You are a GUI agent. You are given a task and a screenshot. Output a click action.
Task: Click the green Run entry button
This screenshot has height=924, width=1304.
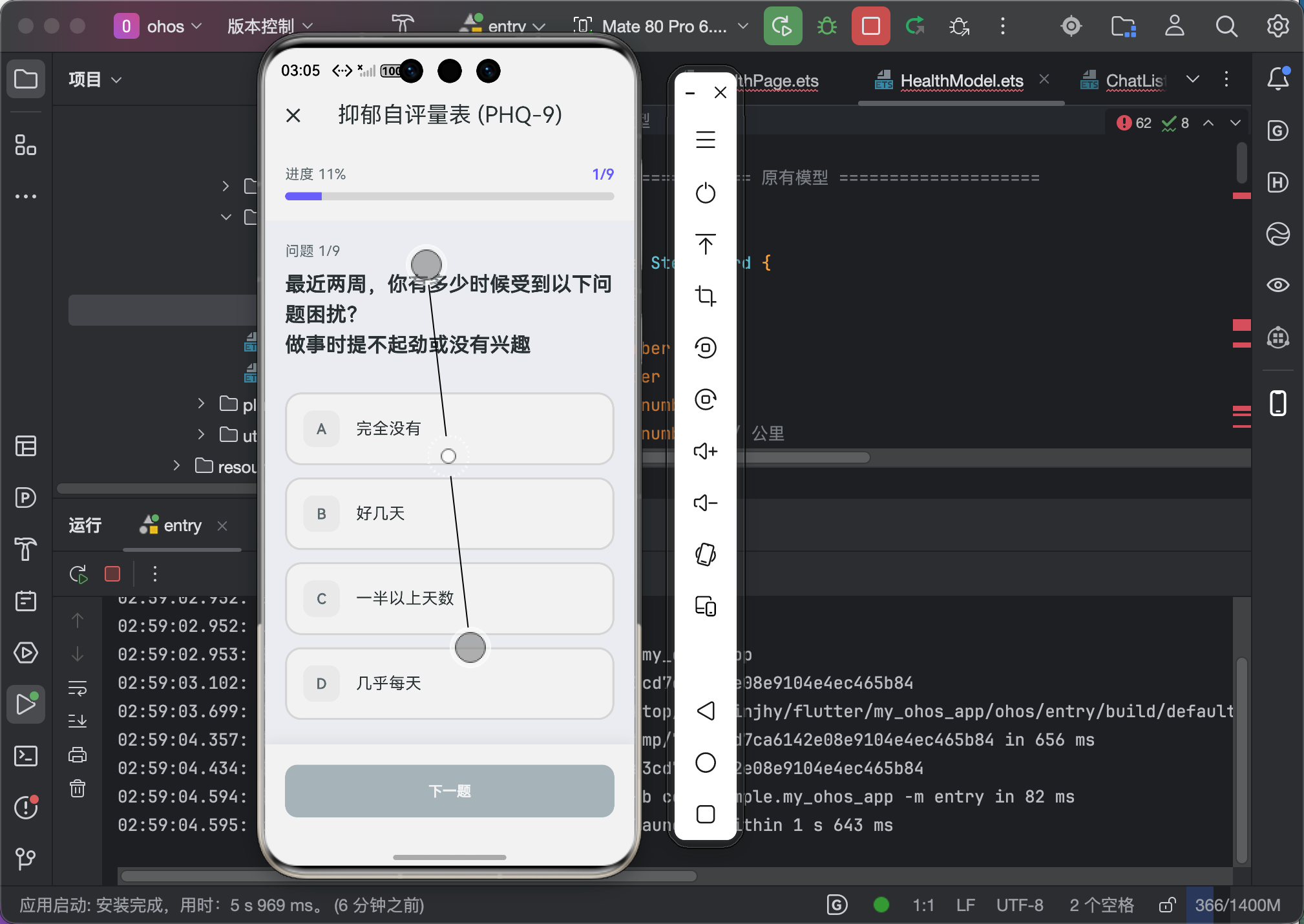pos(783,26)
